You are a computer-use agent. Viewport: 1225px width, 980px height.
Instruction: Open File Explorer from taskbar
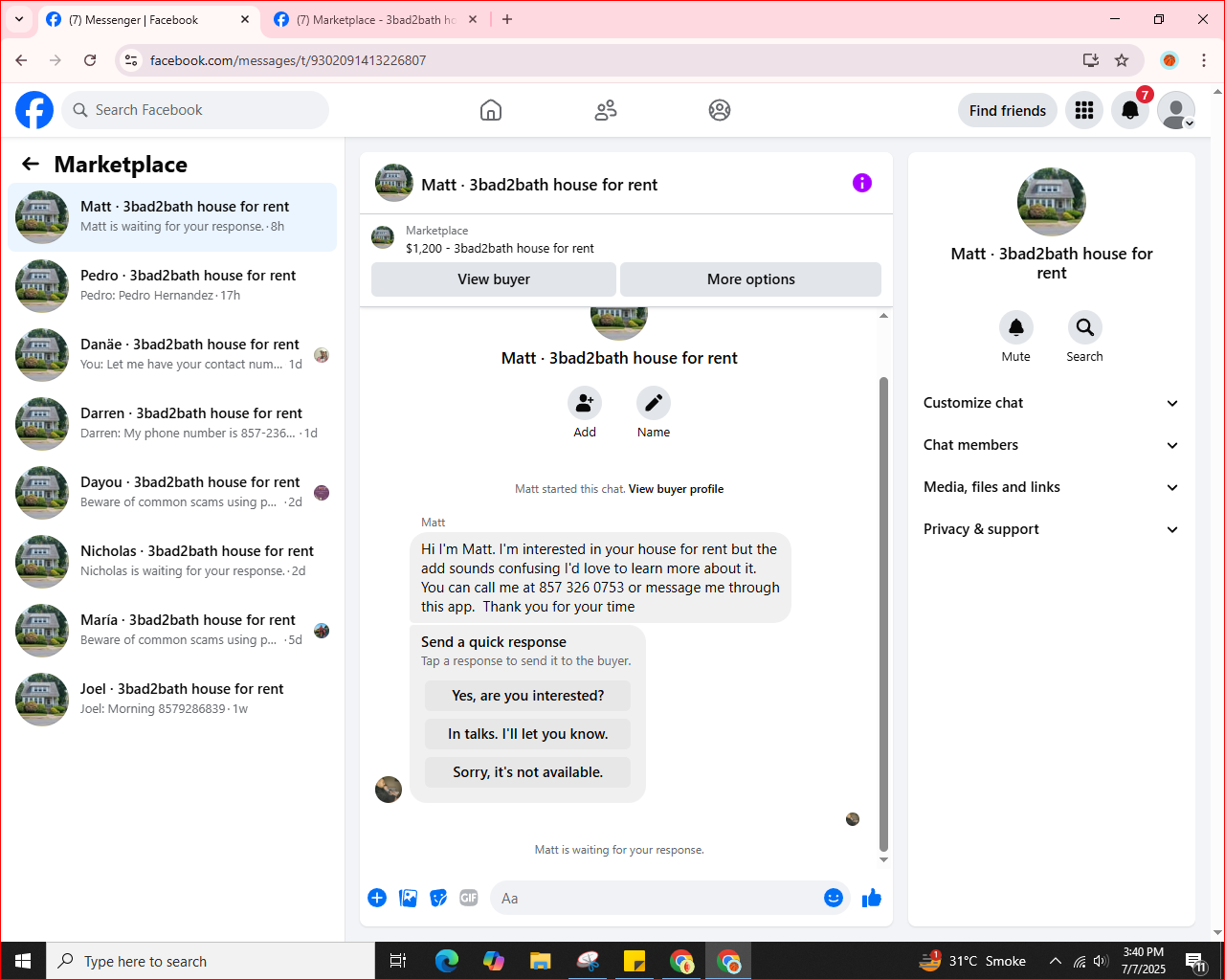(541, 961)
